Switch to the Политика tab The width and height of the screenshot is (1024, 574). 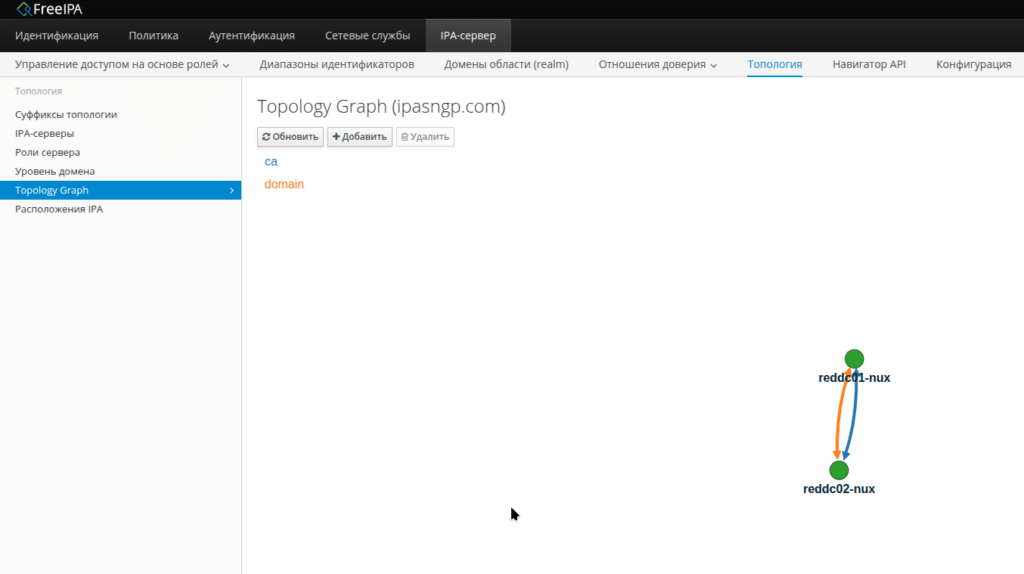click(153, 35)
